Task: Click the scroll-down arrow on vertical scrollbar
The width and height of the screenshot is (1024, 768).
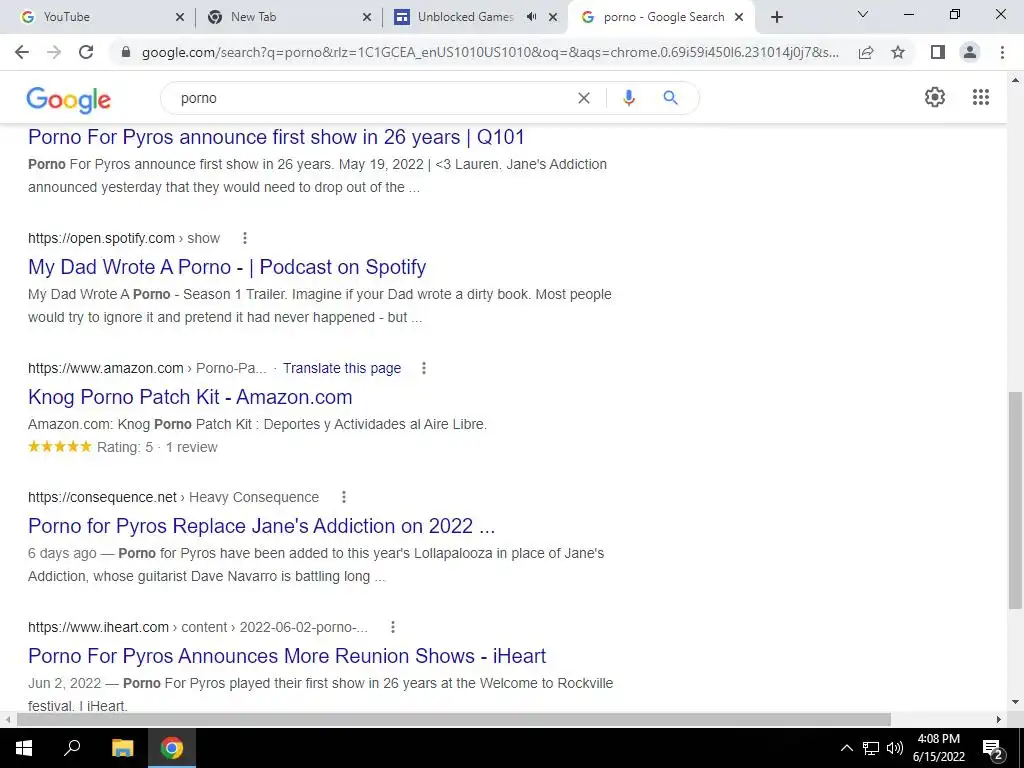Action: pyautogui.click(x=1015, y=702)
